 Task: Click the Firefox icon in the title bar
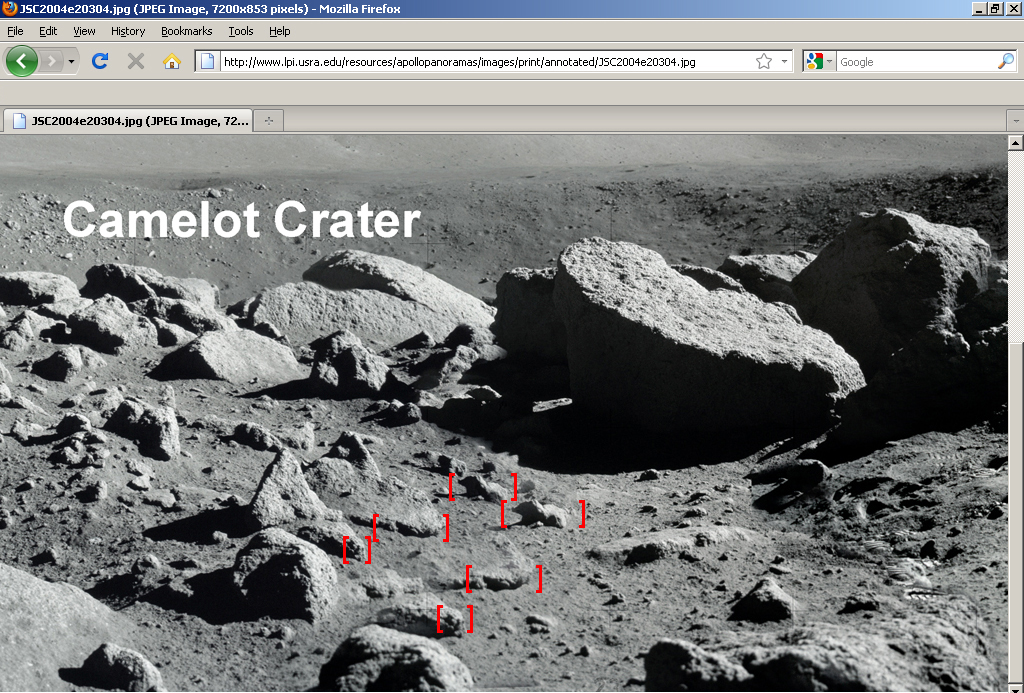tap(9, 8)
